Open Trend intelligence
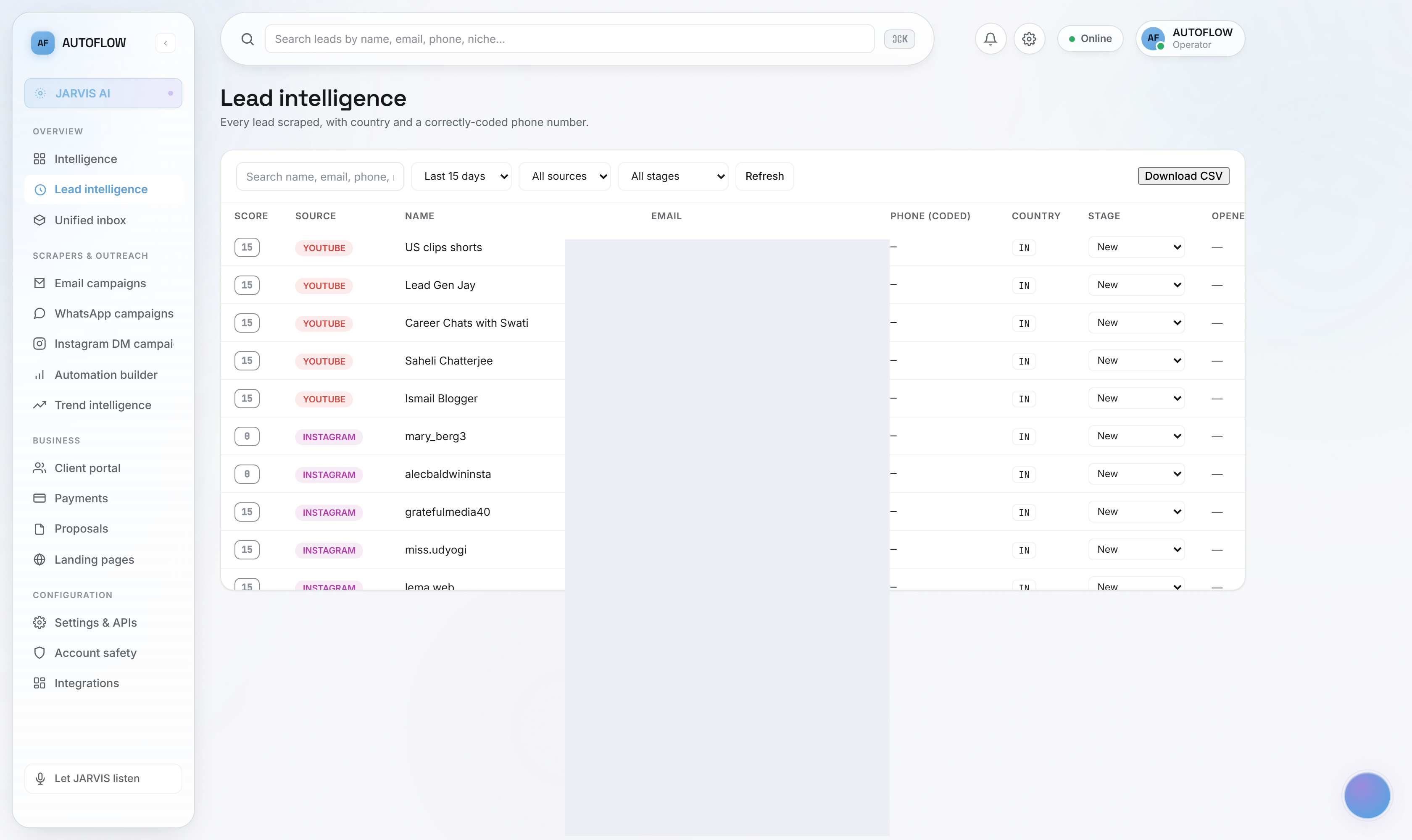1412x840 pixels. pos(103,405)
